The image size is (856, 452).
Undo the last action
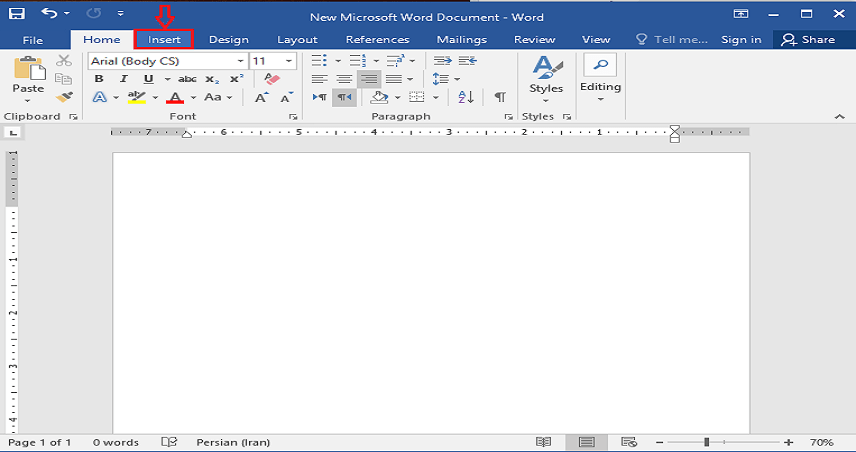(x=49, y=13)
